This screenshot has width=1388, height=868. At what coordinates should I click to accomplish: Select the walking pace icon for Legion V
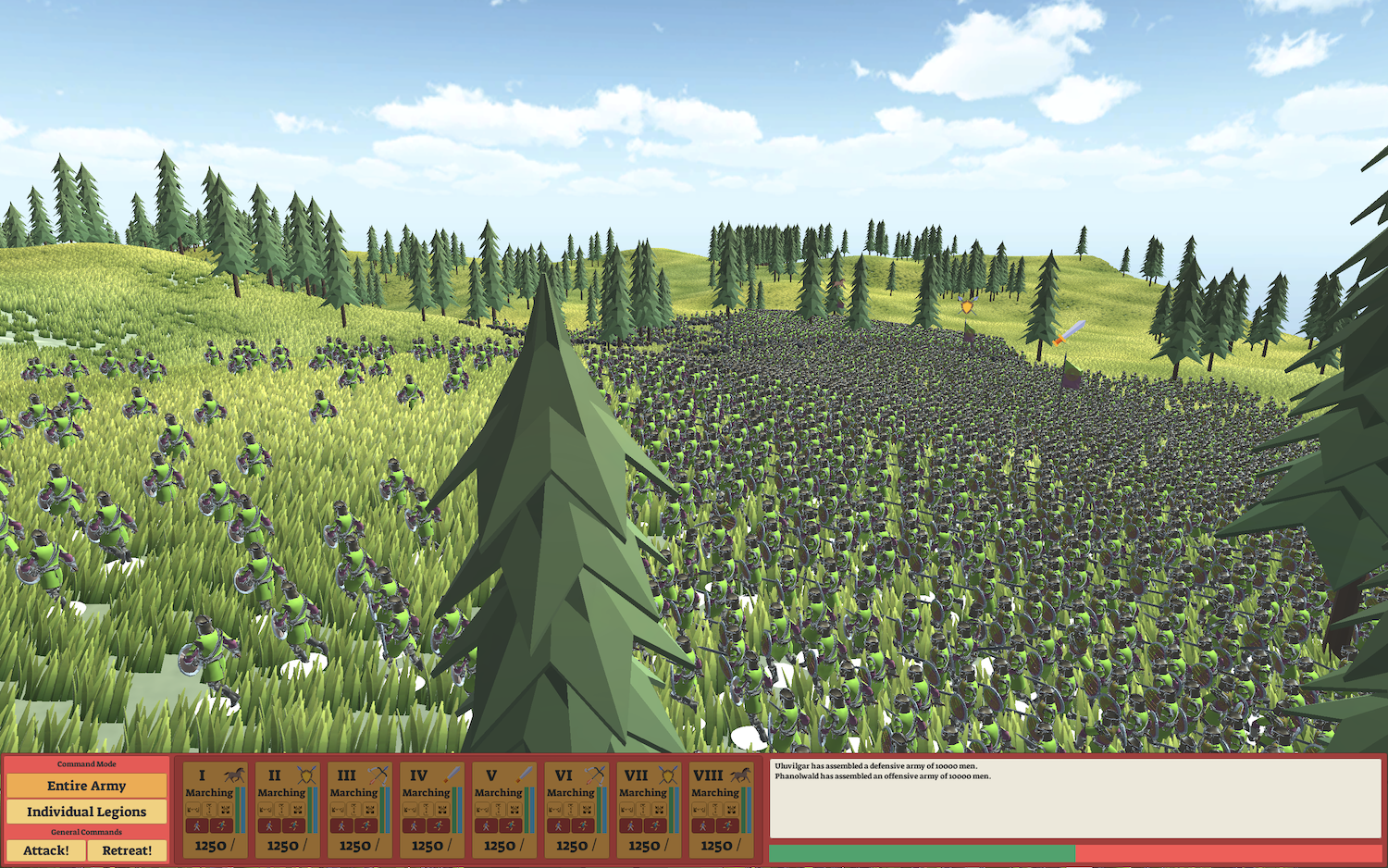coord(486,825)
